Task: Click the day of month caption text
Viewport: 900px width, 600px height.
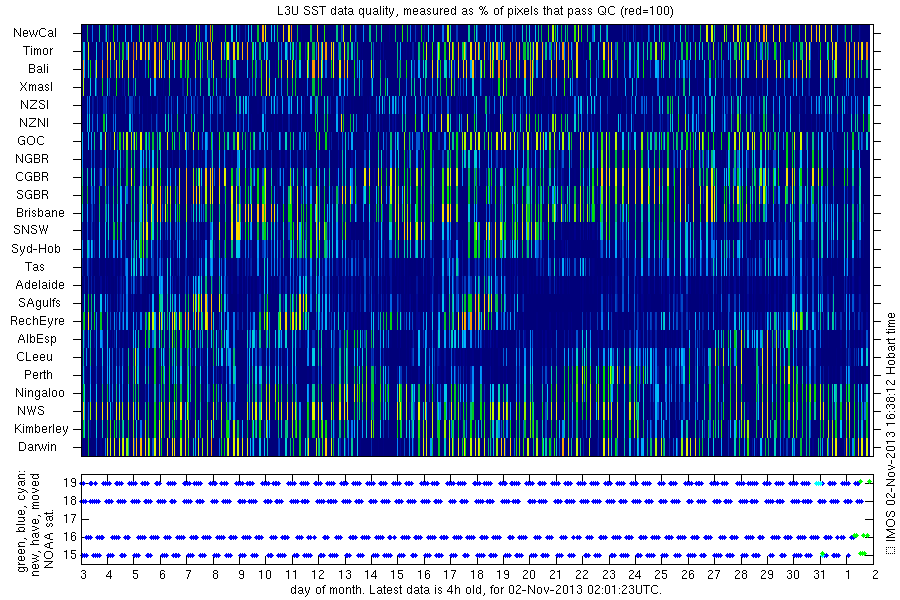Action: pyautogui.click(x=476, y=590)
